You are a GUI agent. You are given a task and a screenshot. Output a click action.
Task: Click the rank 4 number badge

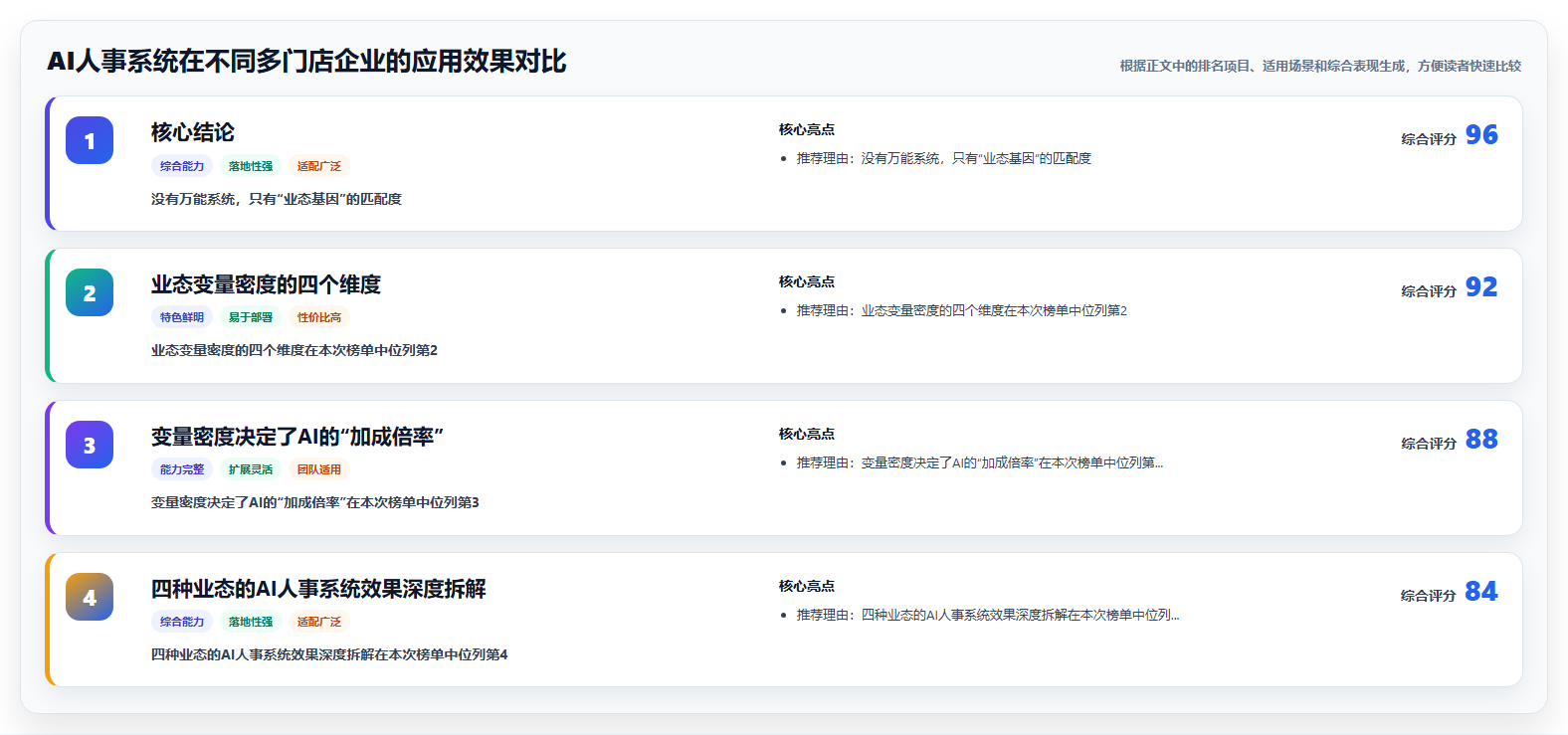90,597
